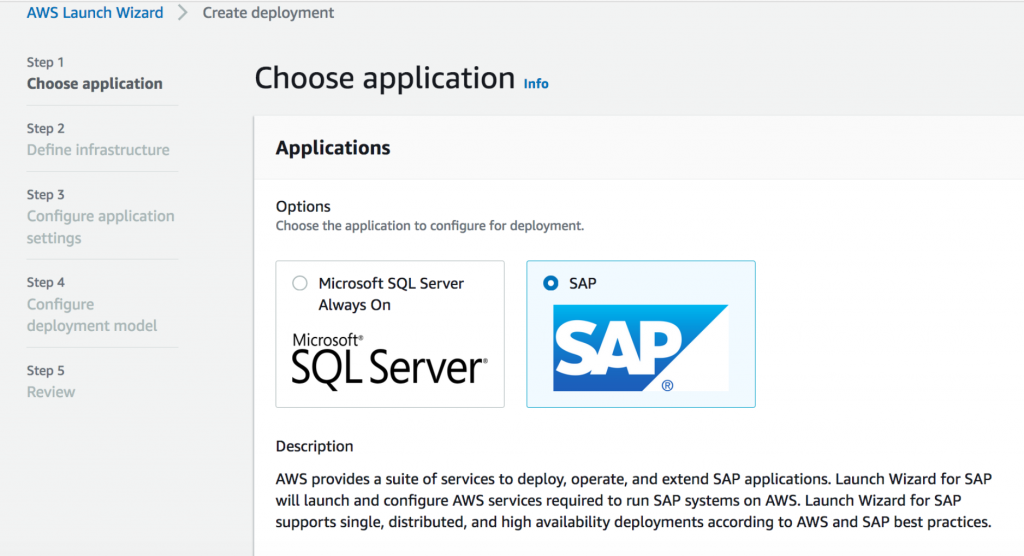Select the SAP radio button
The image size is (1024, 556).
click(x=550, y=283)
